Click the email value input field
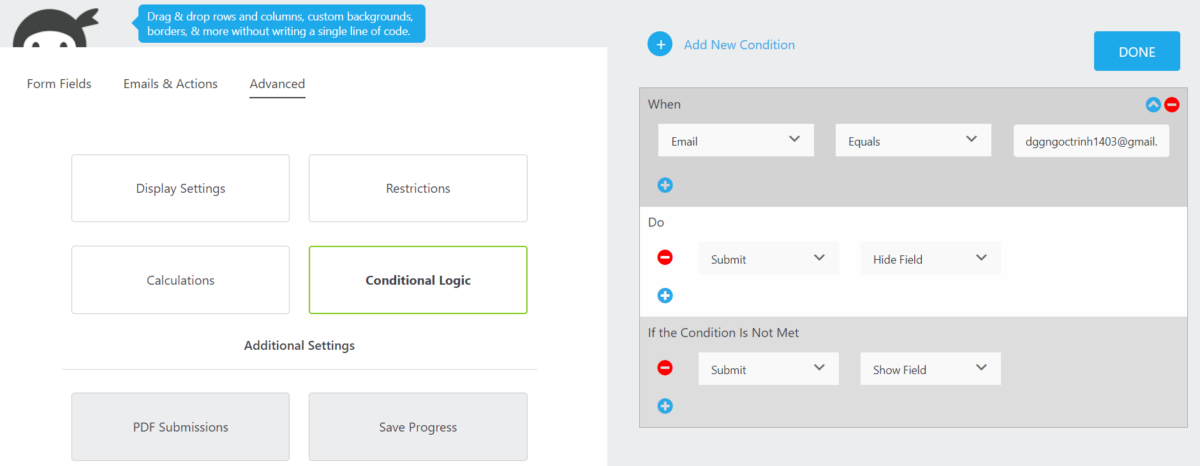Screen dimensions: 1200x466 [1091, 141]
